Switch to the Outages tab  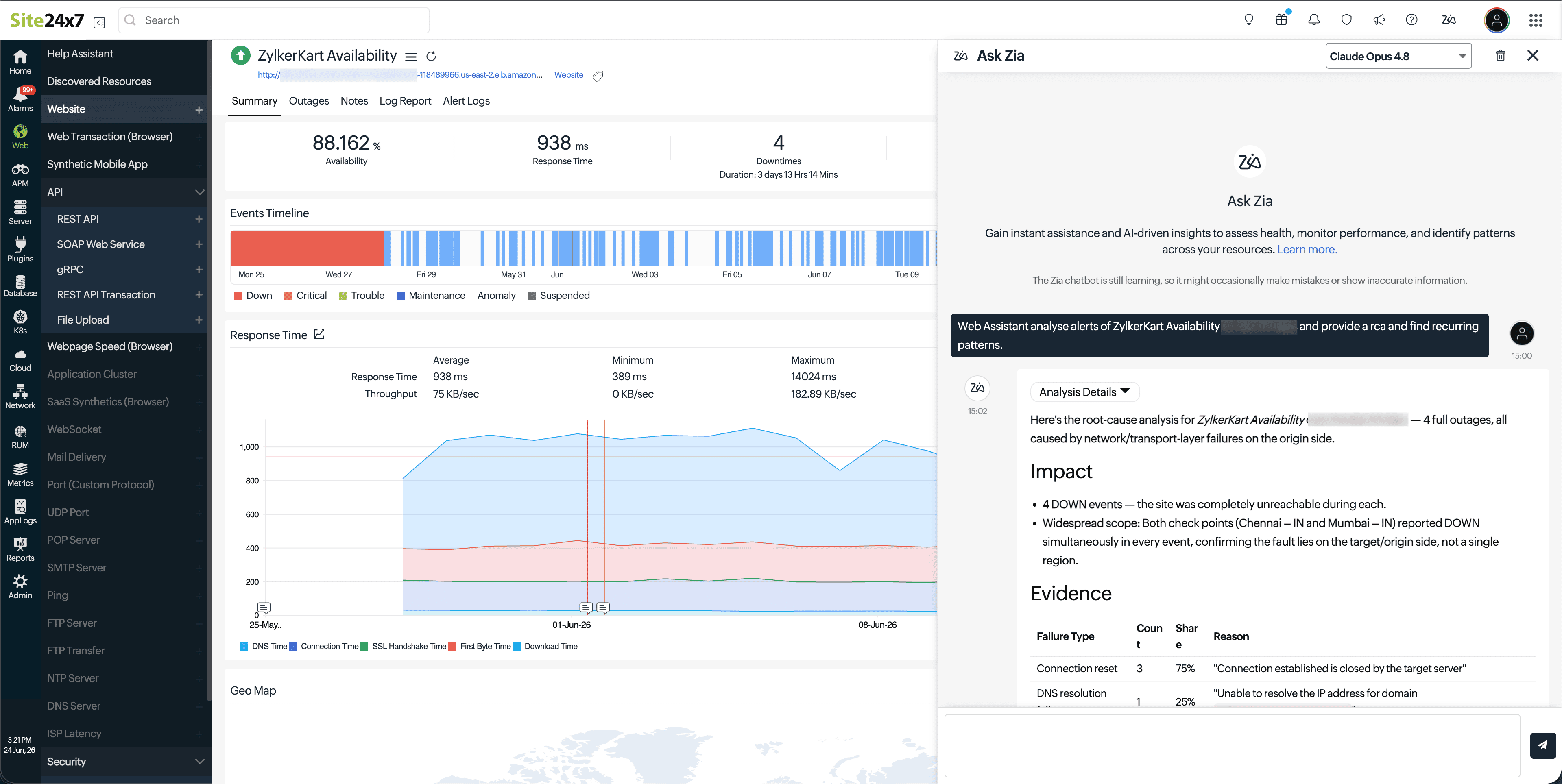[309, 101]
